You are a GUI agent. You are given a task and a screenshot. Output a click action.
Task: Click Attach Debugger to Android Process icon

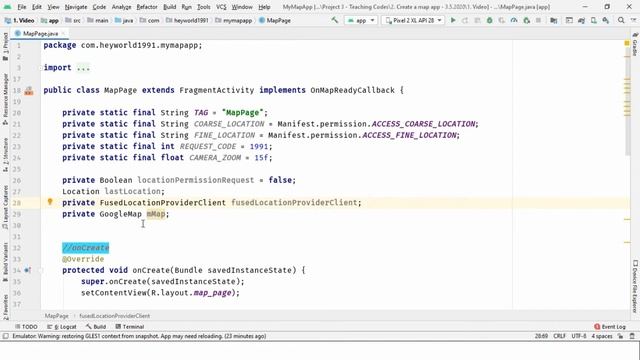point(526,20)
